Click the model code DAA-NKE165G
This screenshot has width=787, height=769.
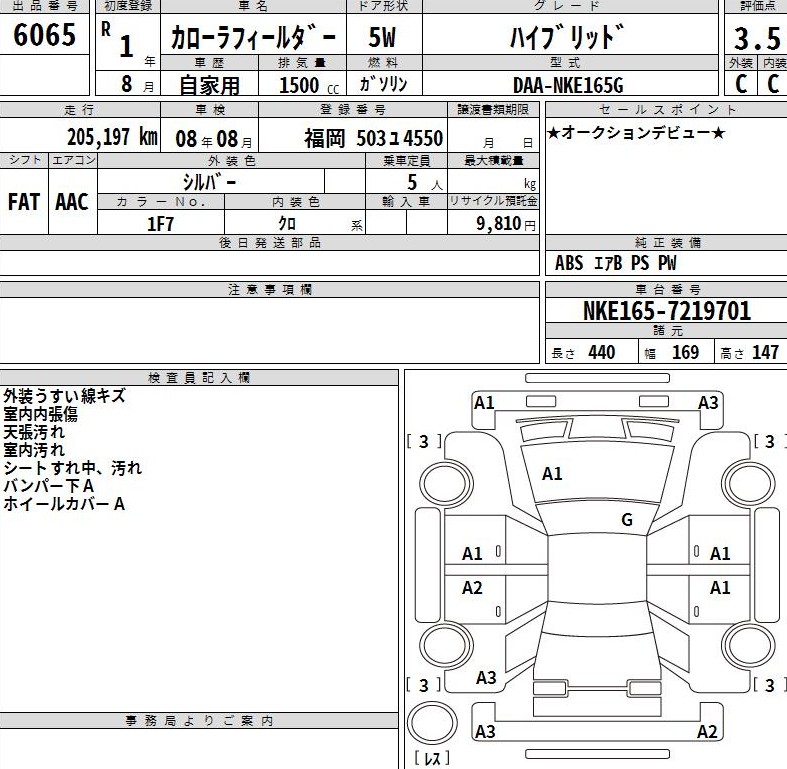pyautogui.click(x=568, y=85)
